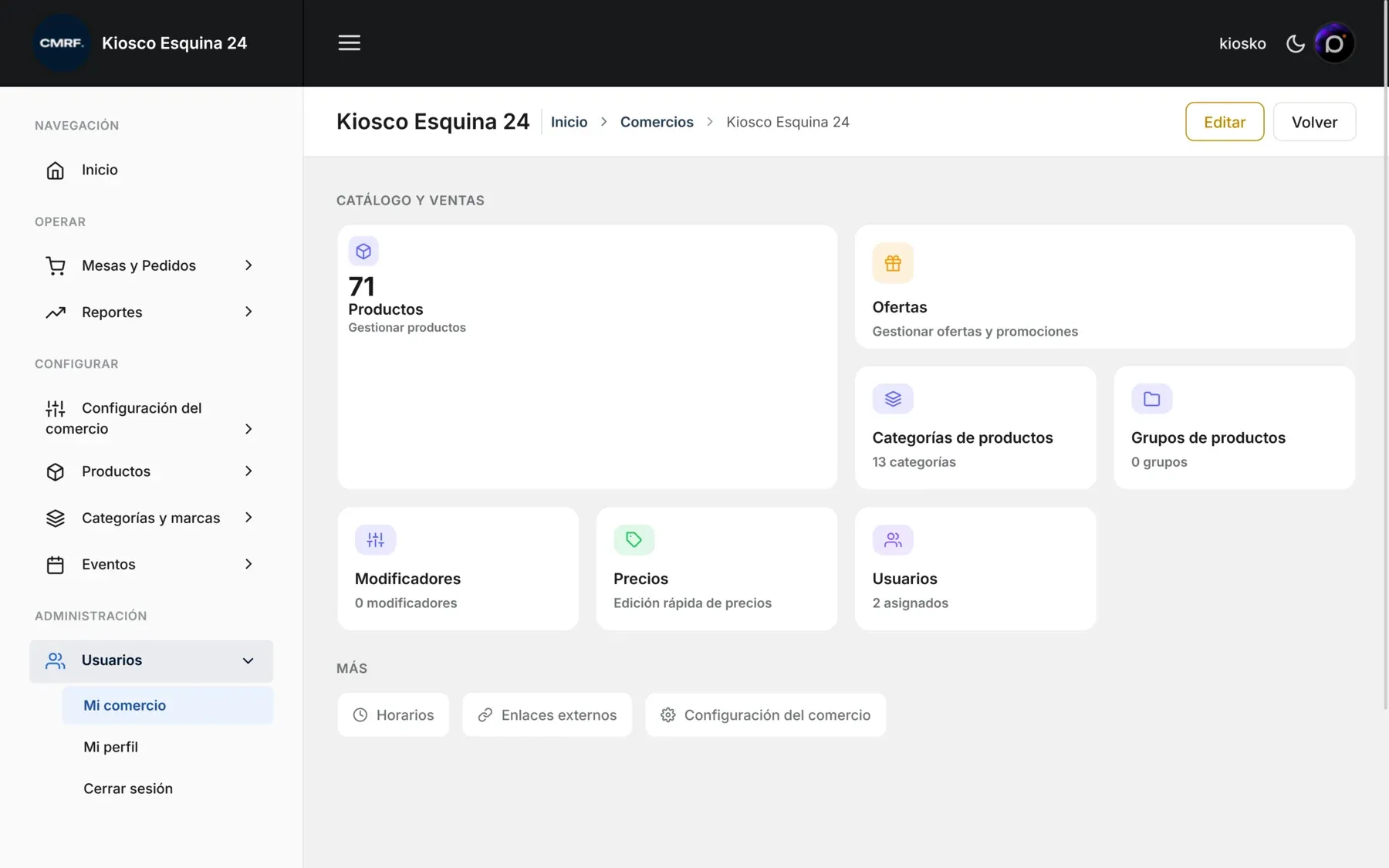
Task: Click the page vertical scrollbar
Action: [1386, 355]
